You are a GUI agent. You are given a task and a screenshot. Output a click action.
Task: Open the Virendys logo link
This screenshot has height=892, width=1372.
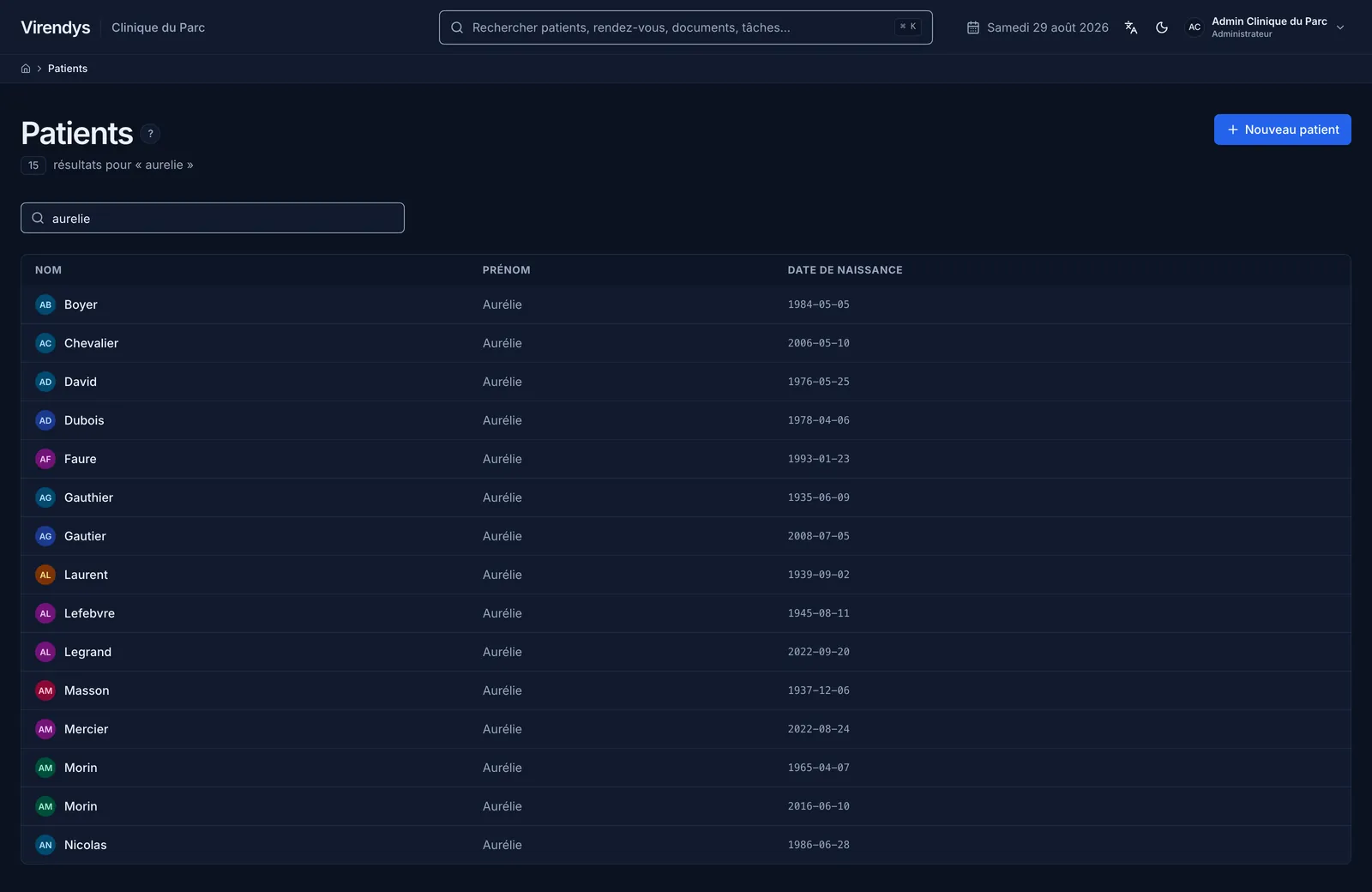(x=56, y=27)
